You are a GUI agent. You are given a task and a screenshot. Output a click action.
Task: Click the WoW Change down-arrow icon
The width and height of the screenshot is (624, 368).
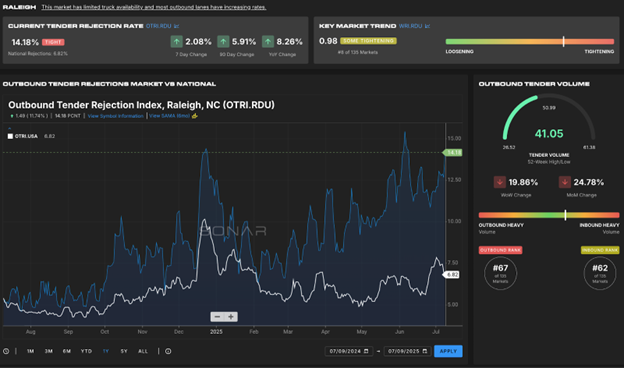point(500,182)
